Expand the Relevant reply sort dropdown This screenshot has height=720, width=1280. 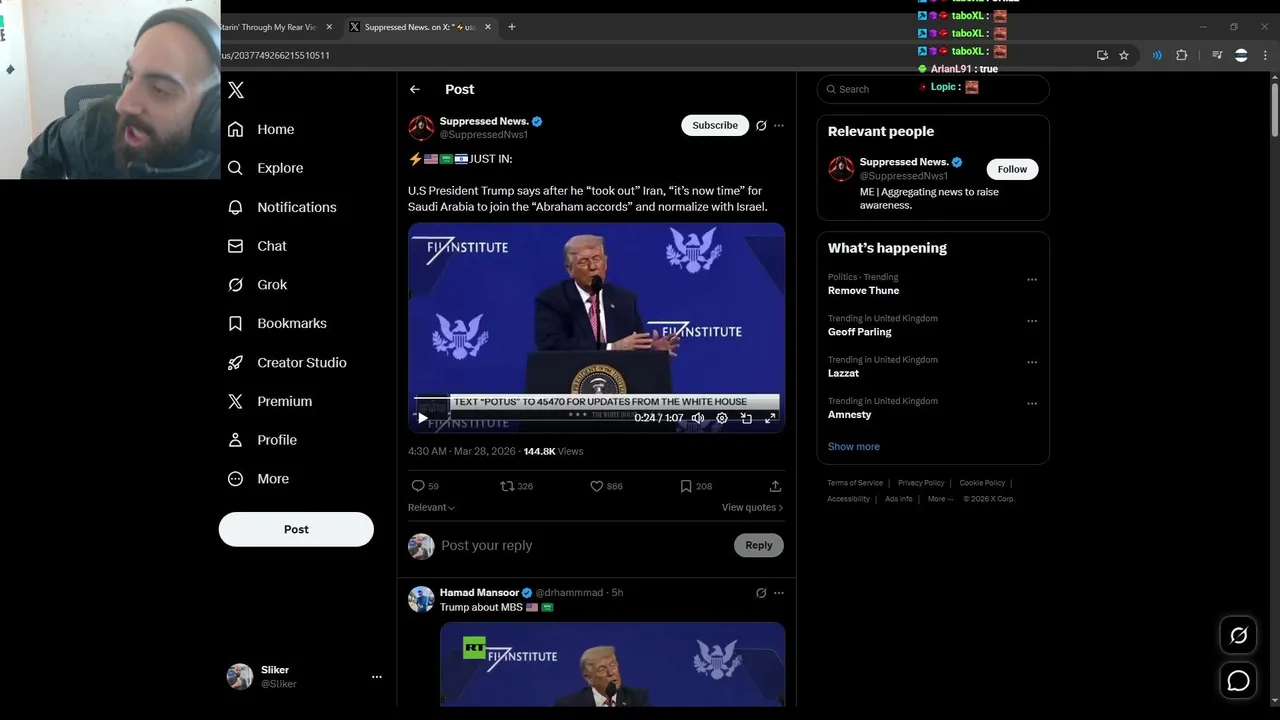[x=431, y=508]
